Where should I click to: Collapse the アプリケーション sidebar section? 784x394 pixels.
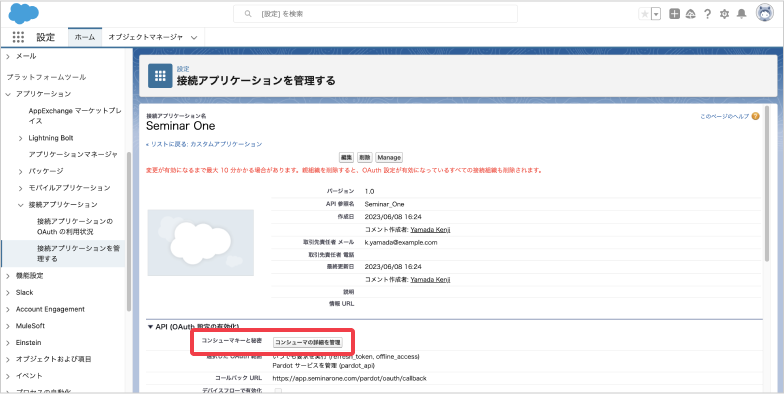[8, 94]
